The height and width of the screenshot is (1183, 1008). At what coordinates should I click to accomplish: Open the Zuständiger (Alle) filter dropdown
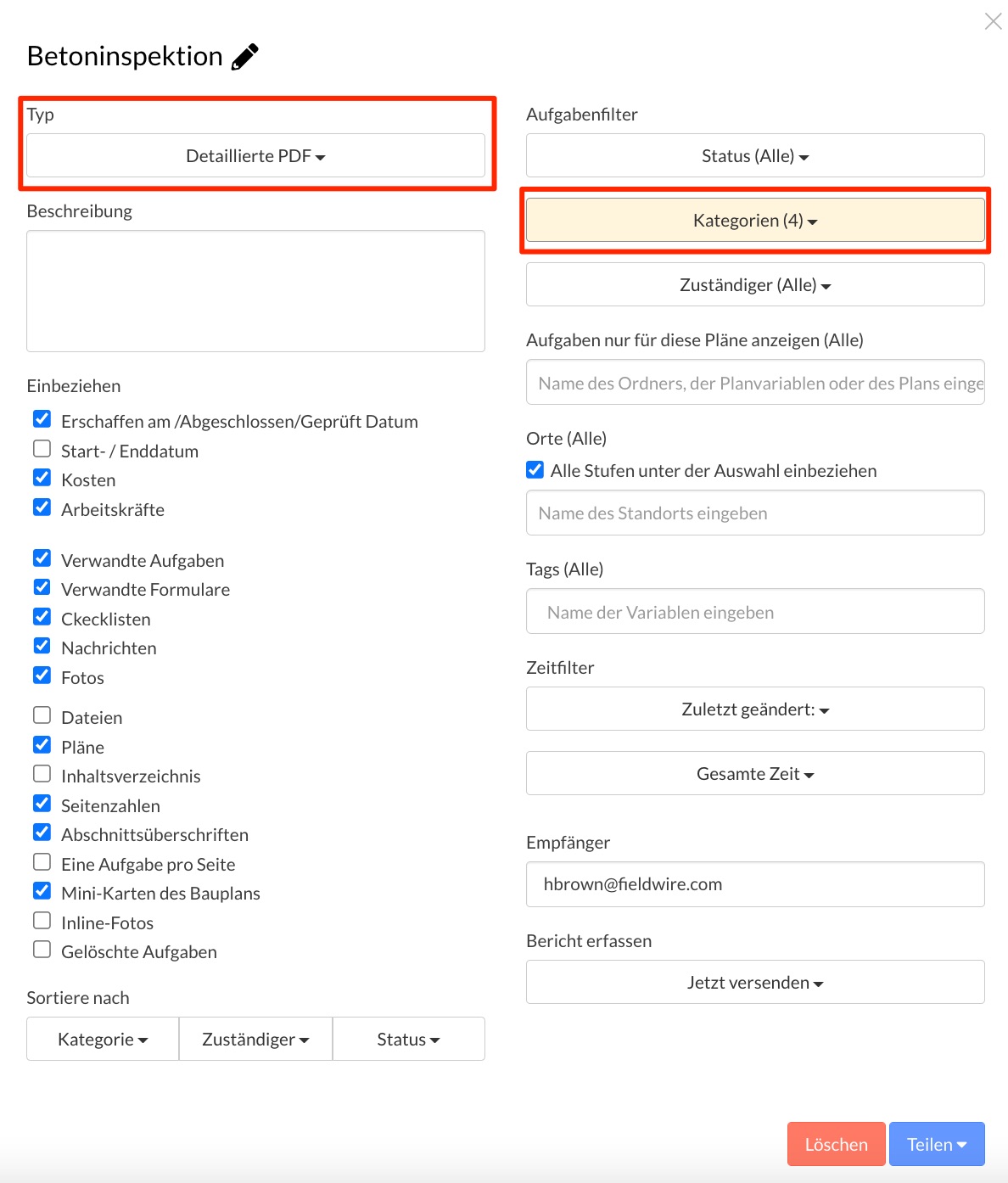pyautogui.click(x=755, y=285)
